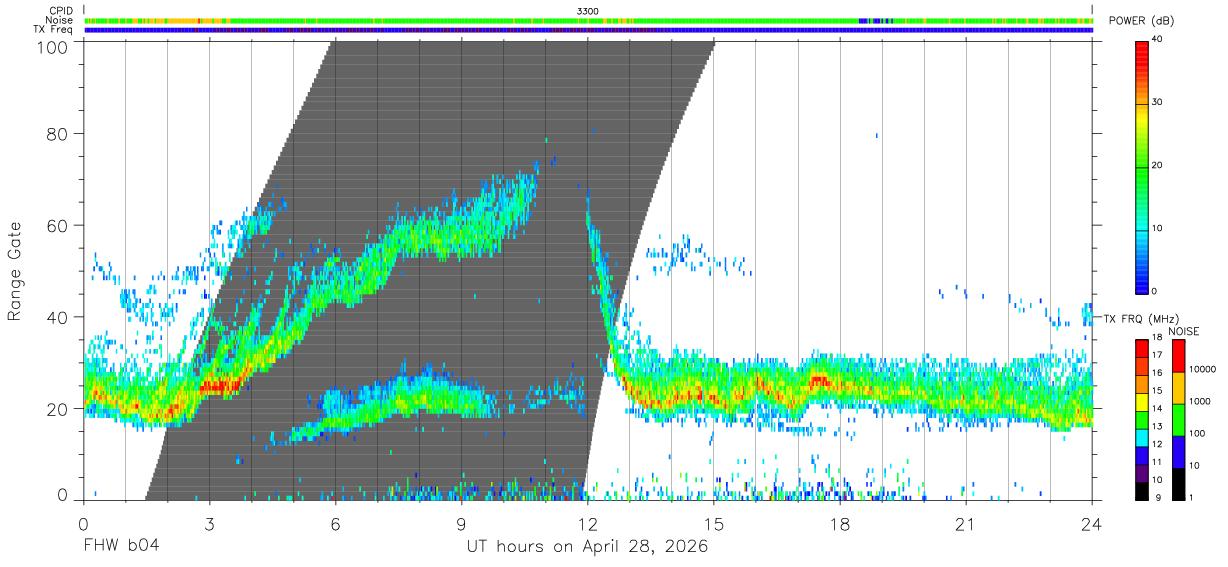Click the power scale 40 label
The width and height of the screenshot is (1228, 567).
[x=1158, y=39]
